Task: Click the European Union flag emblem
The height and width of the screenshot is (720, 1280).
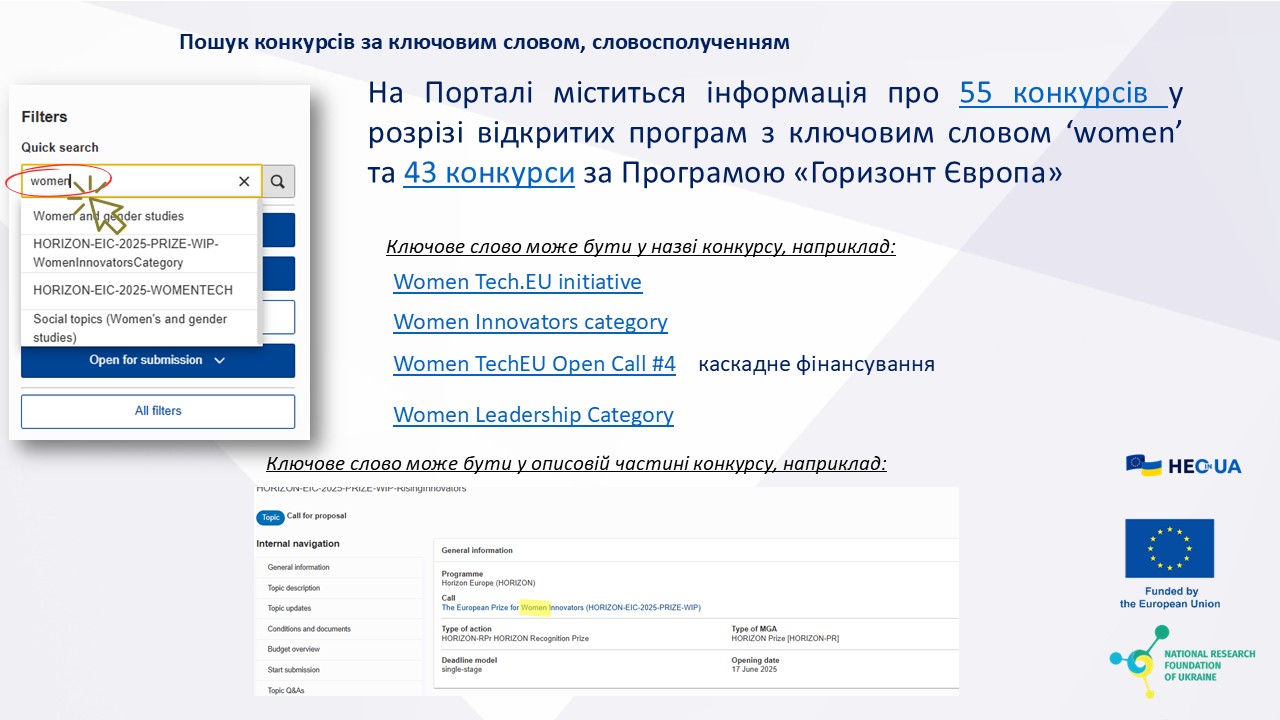Action: tap(1169, 548)
